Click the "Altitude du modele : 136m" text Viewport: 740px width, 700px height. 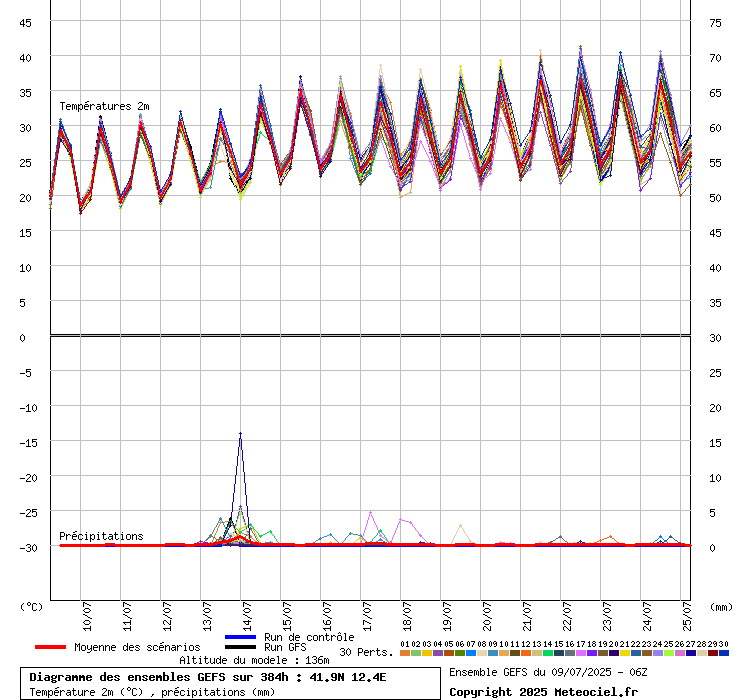coord(254,660)
